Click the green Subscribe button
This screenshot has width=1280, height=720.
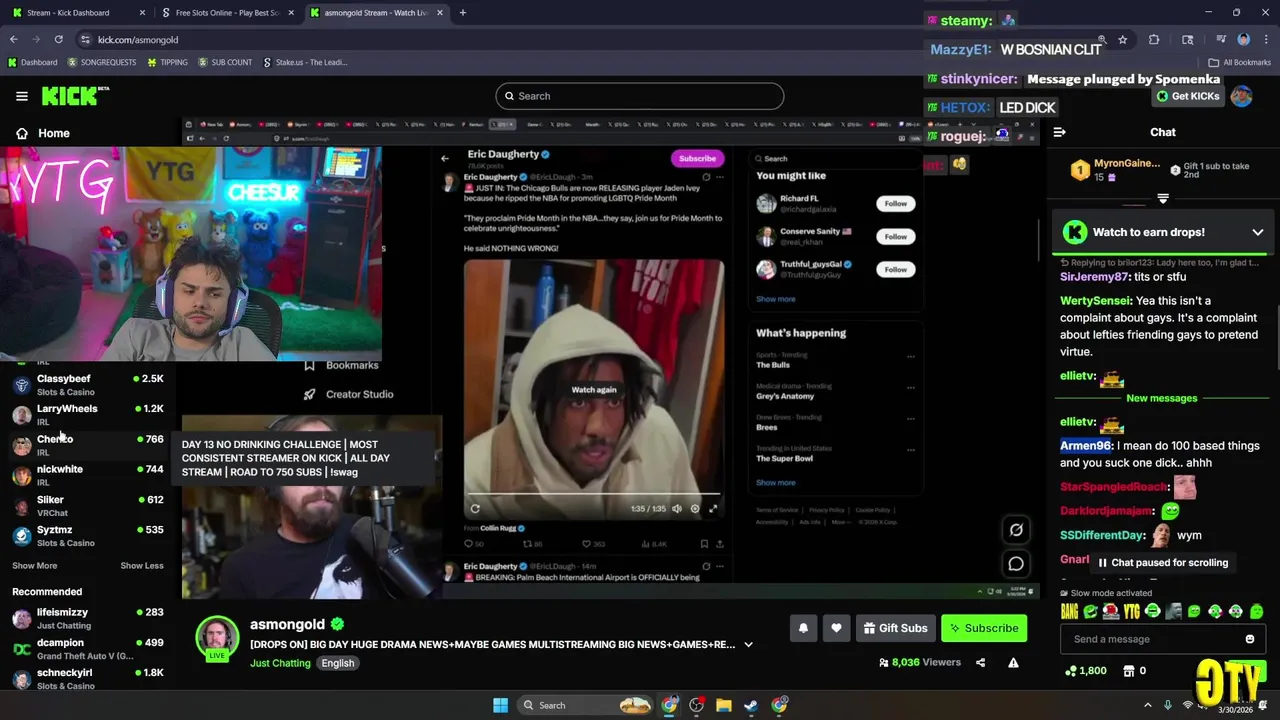tap(984, 628)
